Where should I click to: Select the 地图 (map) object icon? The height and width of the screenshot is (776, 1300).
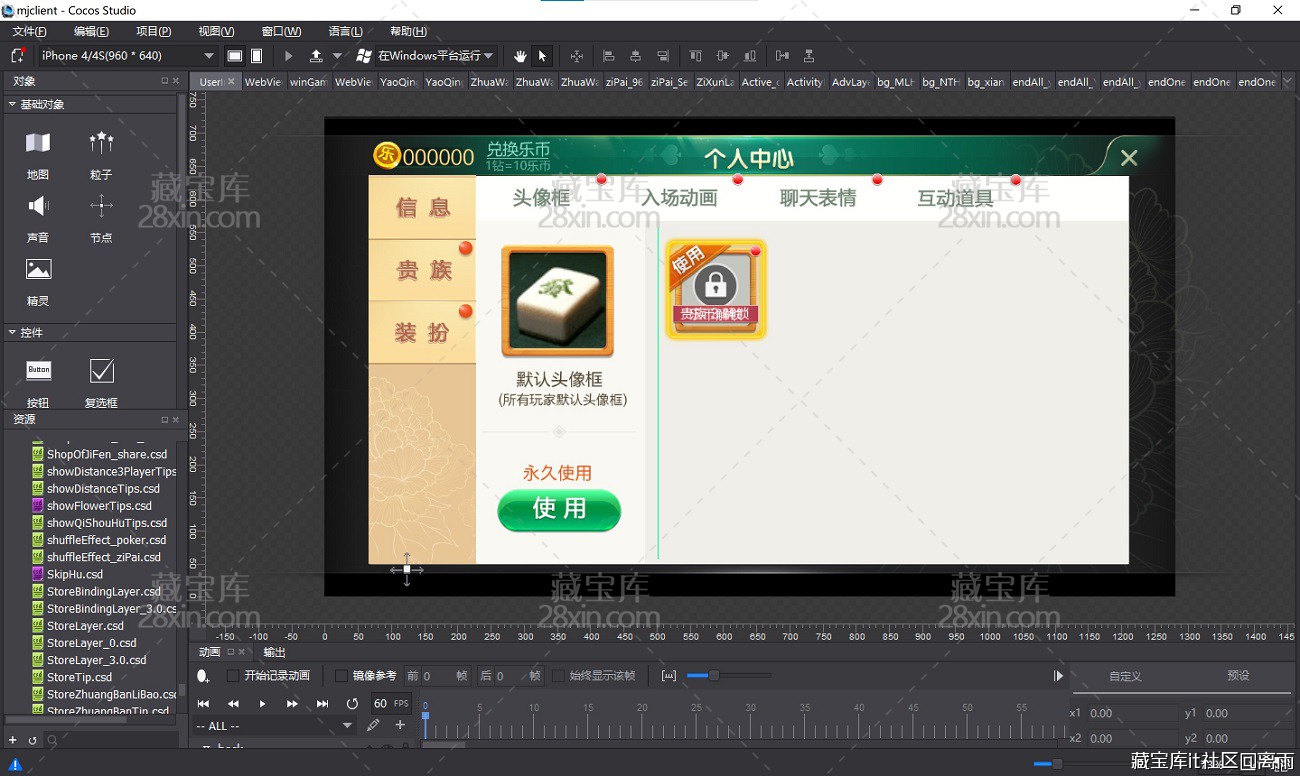click(38, 144)
